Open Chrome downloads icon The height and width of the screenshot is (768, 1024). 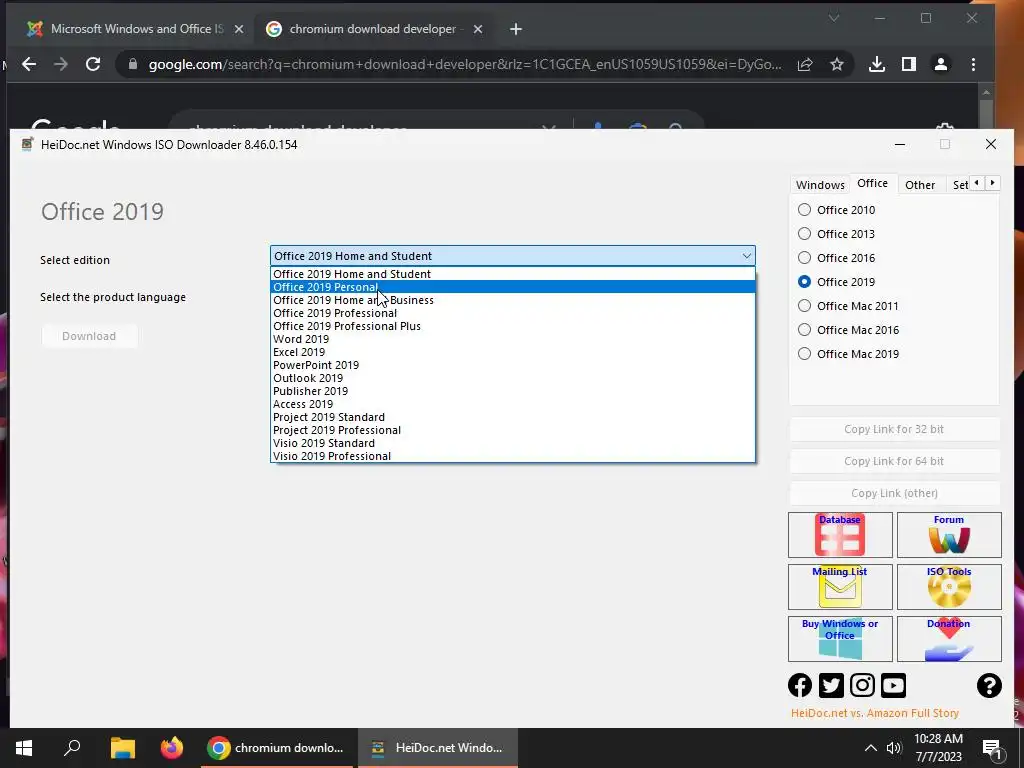click(x=877, y=64)
